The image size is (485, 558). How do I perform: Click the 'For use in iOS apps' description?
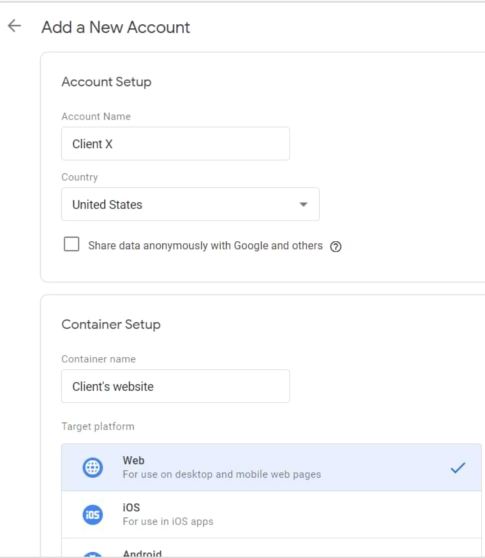coord(168,521)
